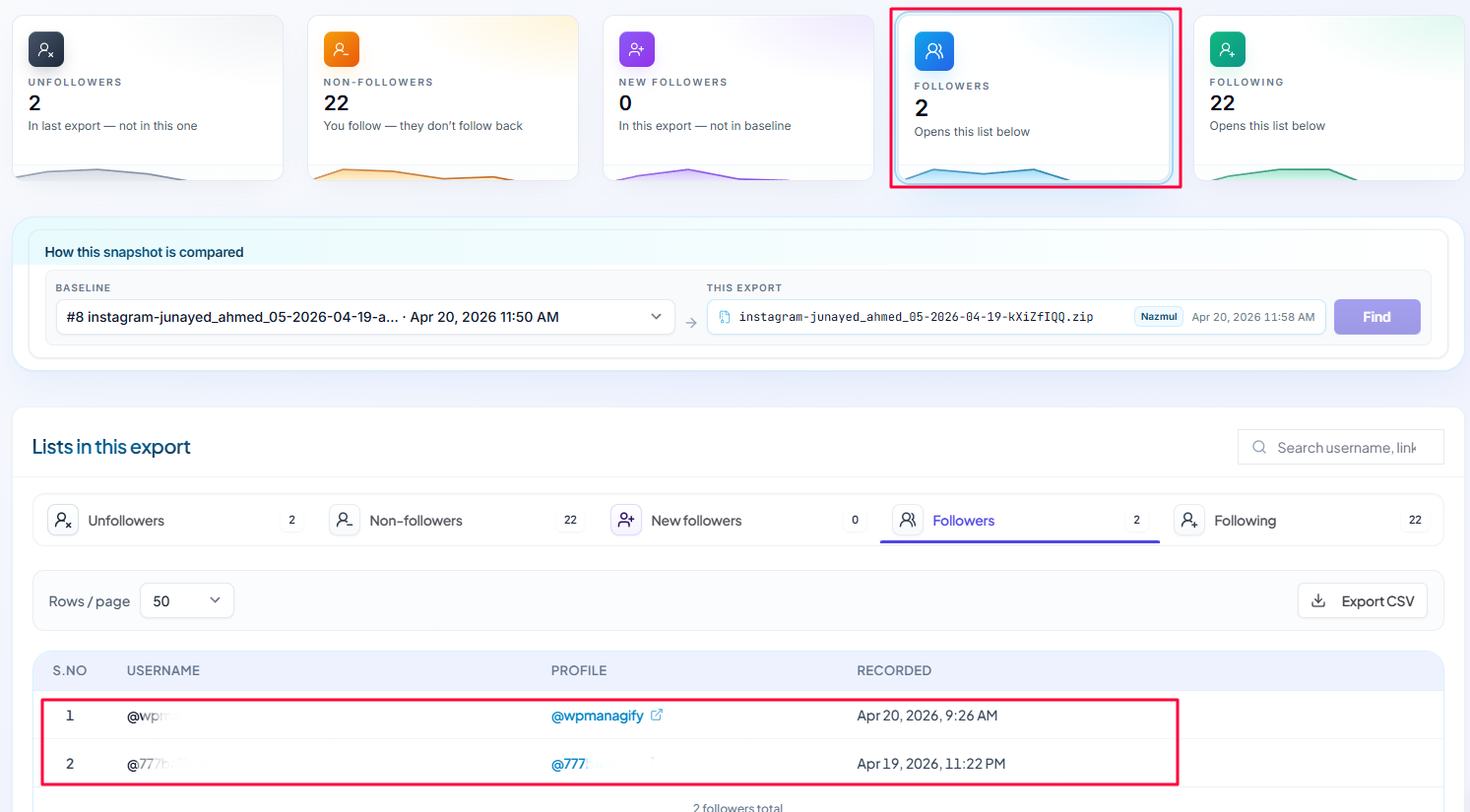
Task: Click the This Export file name field
Action: click(x=1016, y=317)
